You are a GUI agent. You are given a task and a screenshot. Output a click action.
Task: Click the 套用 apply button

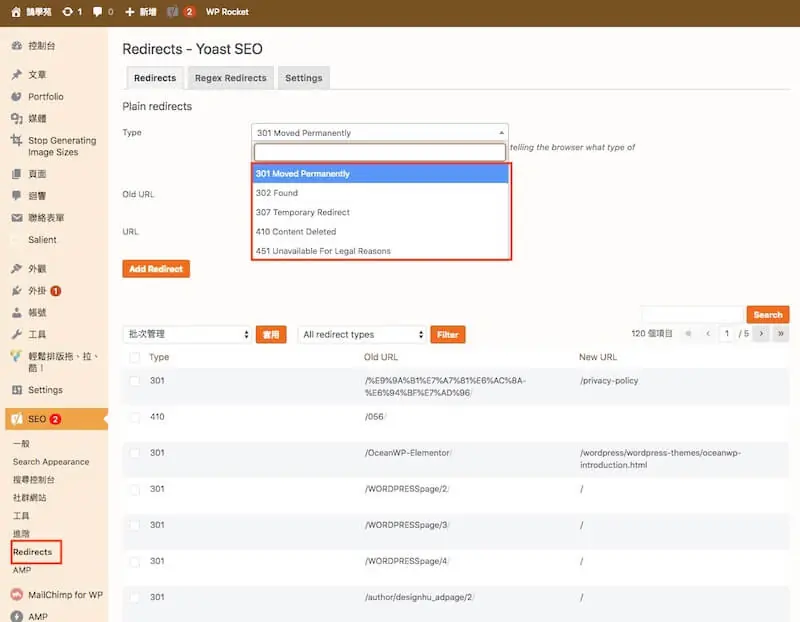pyautogui.click(x=271, y=335)
